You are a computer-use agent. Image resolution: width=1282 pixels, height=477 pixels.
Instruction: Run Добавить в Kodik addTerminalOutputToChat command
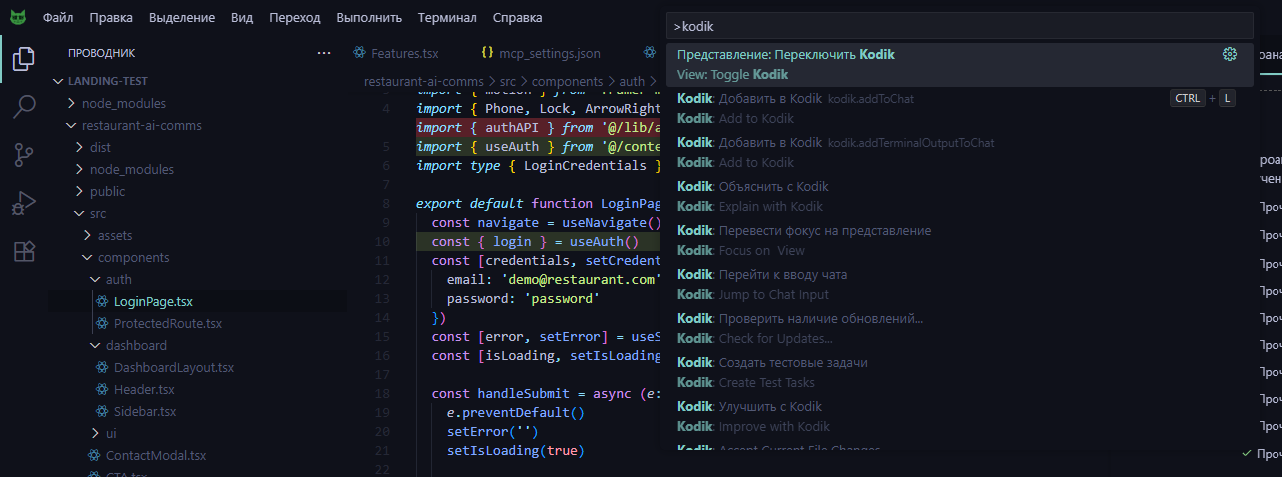click(960, 153)
